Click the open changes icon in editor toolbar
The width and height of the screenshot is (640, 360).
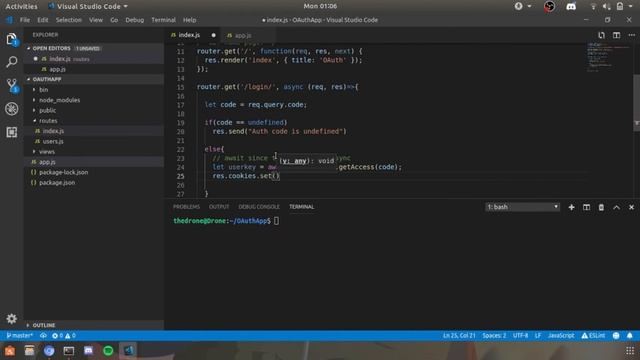[x=601, y=35]
